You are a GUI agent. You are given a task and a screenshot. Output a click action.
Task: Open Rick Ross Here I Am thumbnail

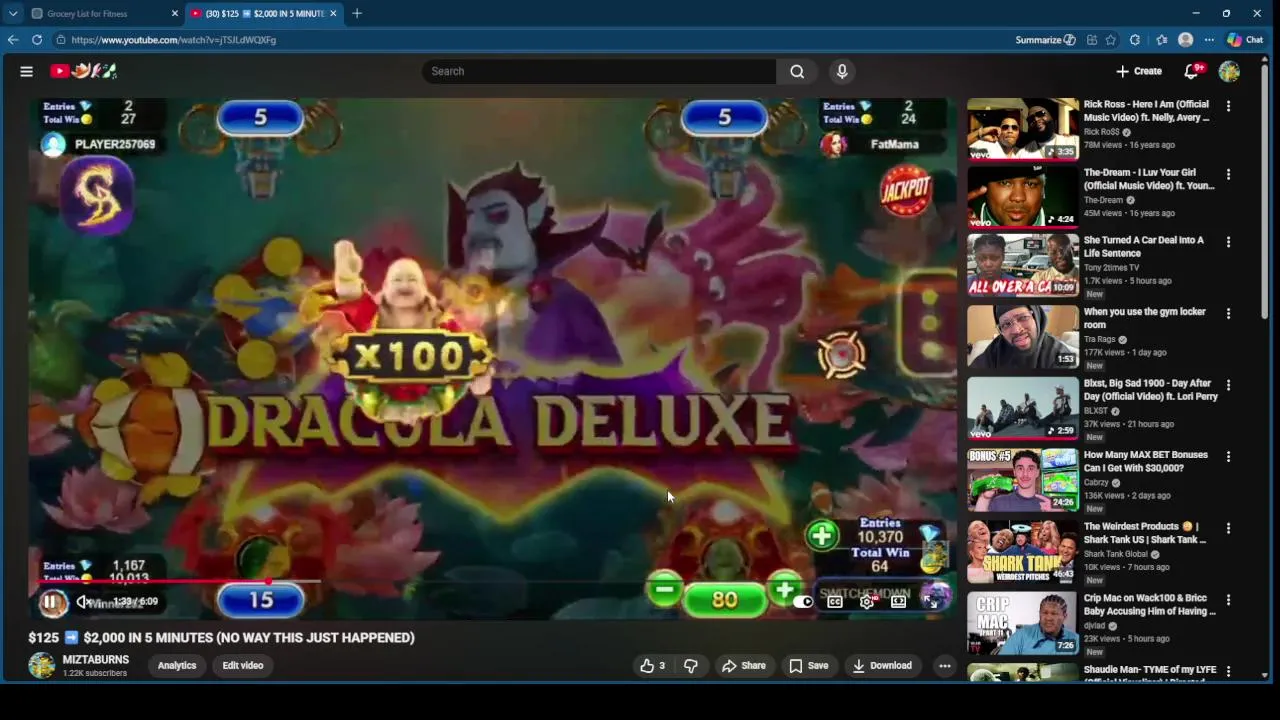[x=1023, y=129]
